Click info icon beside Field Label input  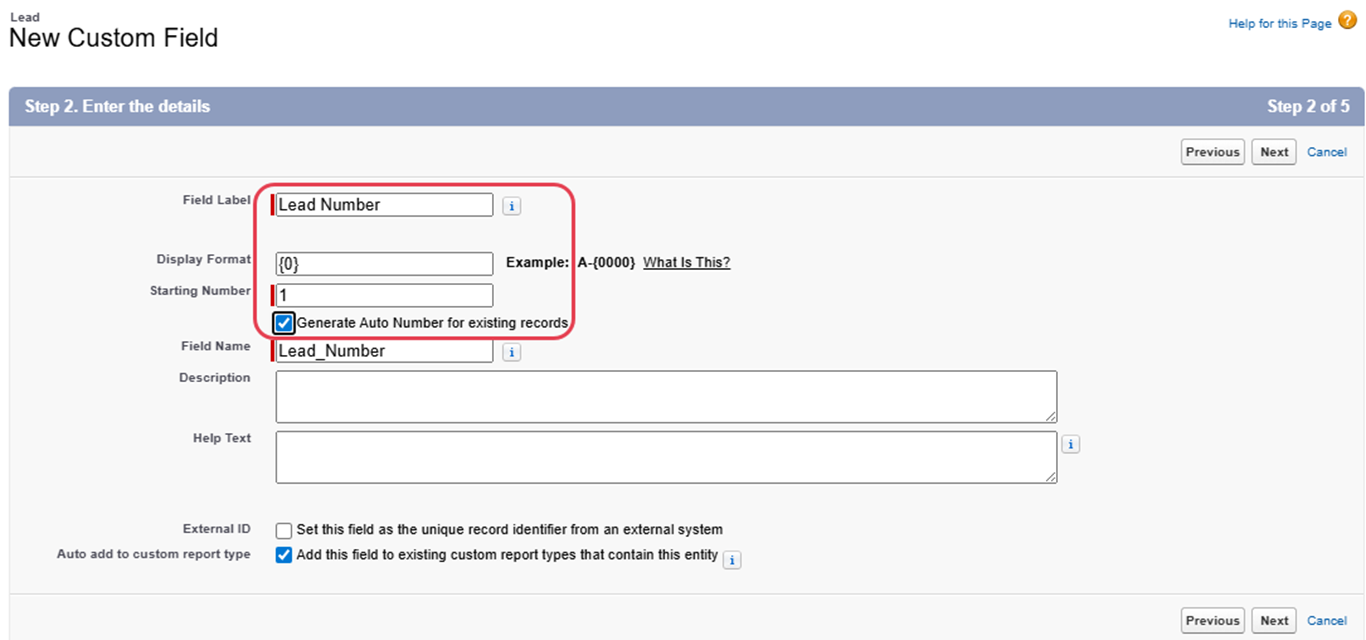click(511, 206)
